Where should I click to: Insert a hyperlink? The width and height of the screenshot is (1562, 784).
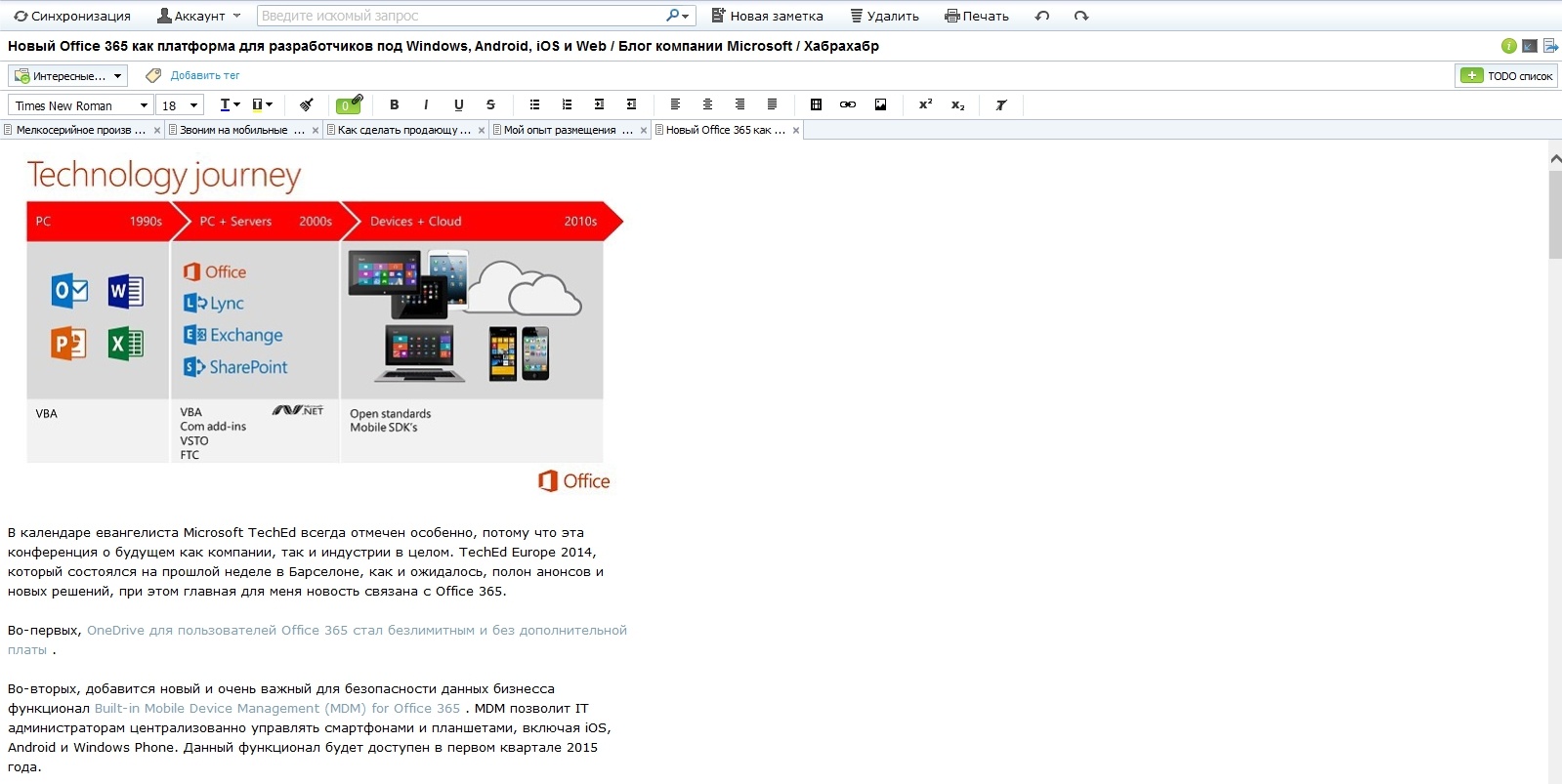[848, 104]
